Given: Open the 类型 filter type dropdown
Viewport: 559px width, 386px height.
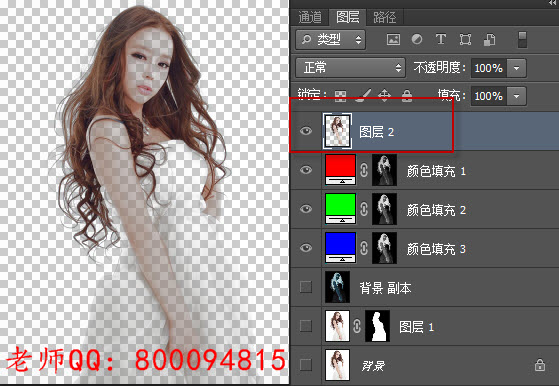Looking at the screenshot, I should pyautogui.click(x=330, y=40).
